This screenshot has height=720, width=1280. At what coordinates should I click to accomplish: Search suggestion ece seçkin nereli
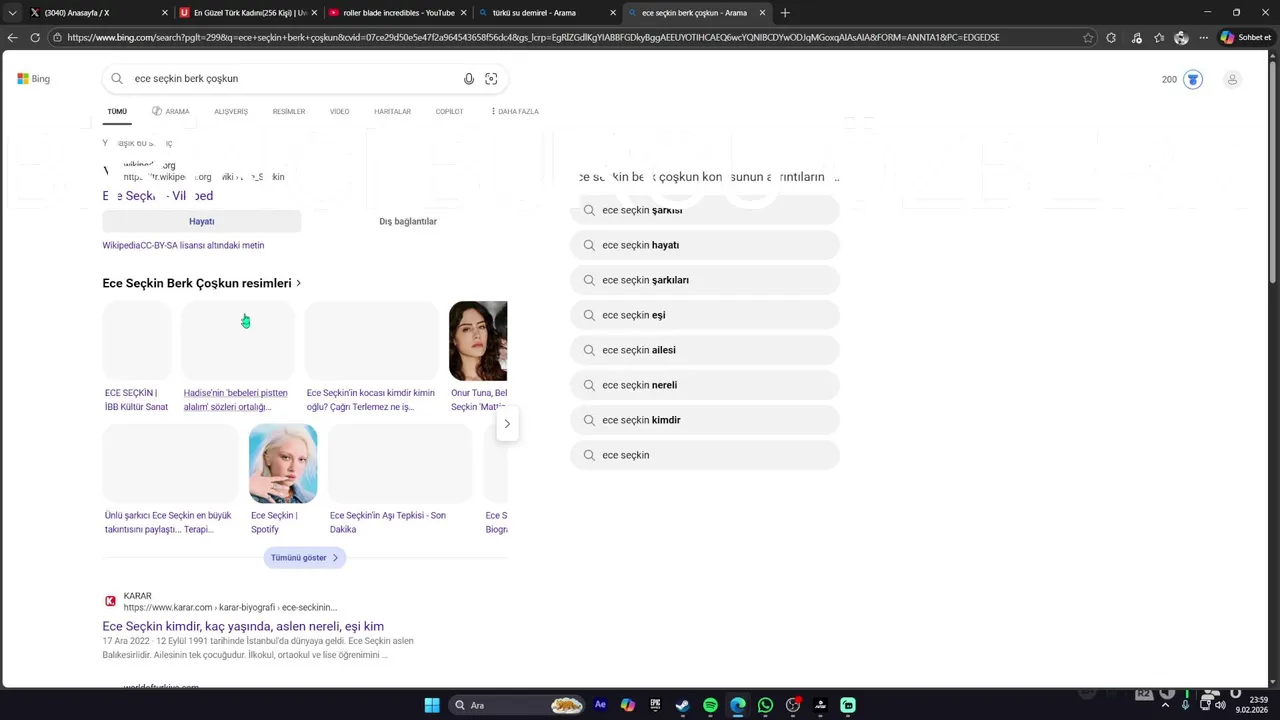coord(705,385)
